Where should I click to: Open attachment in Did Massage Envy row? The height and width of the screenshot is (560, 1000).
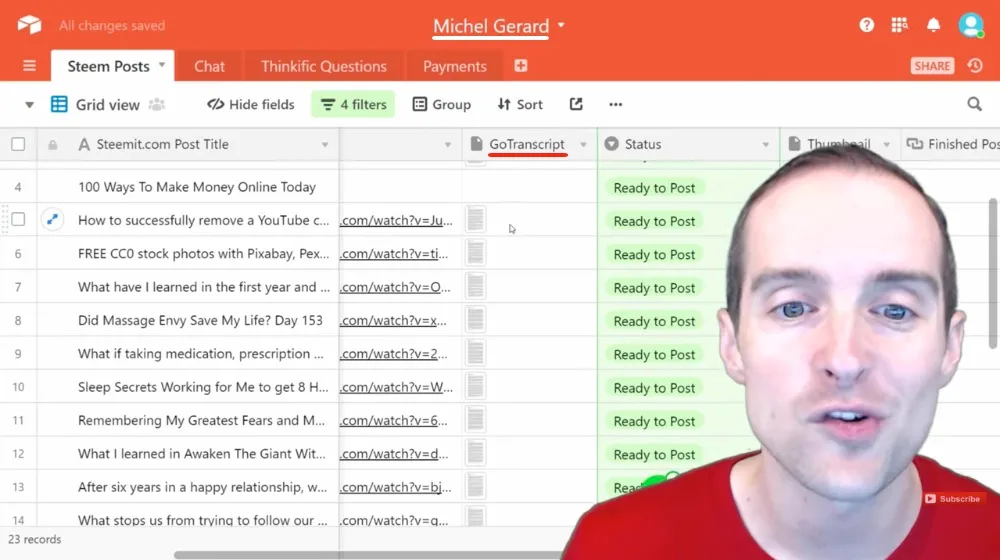[475, 319]
